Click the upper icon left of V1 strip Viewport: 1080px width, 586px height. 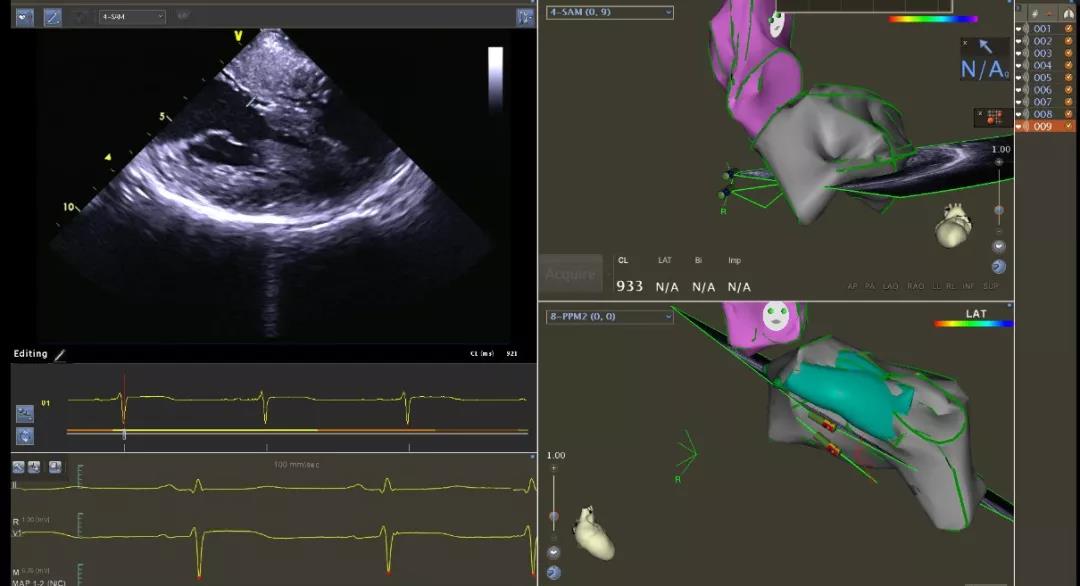pyautogui.click(x=25, y=414)
